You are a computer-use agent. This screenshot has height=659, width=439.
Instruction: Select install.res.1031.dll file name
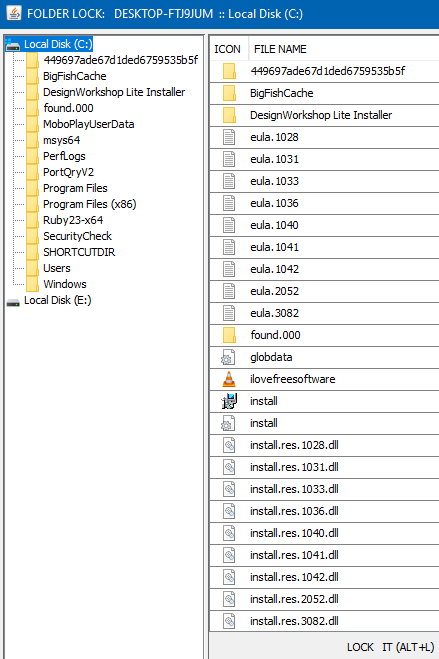click(294, 467)
